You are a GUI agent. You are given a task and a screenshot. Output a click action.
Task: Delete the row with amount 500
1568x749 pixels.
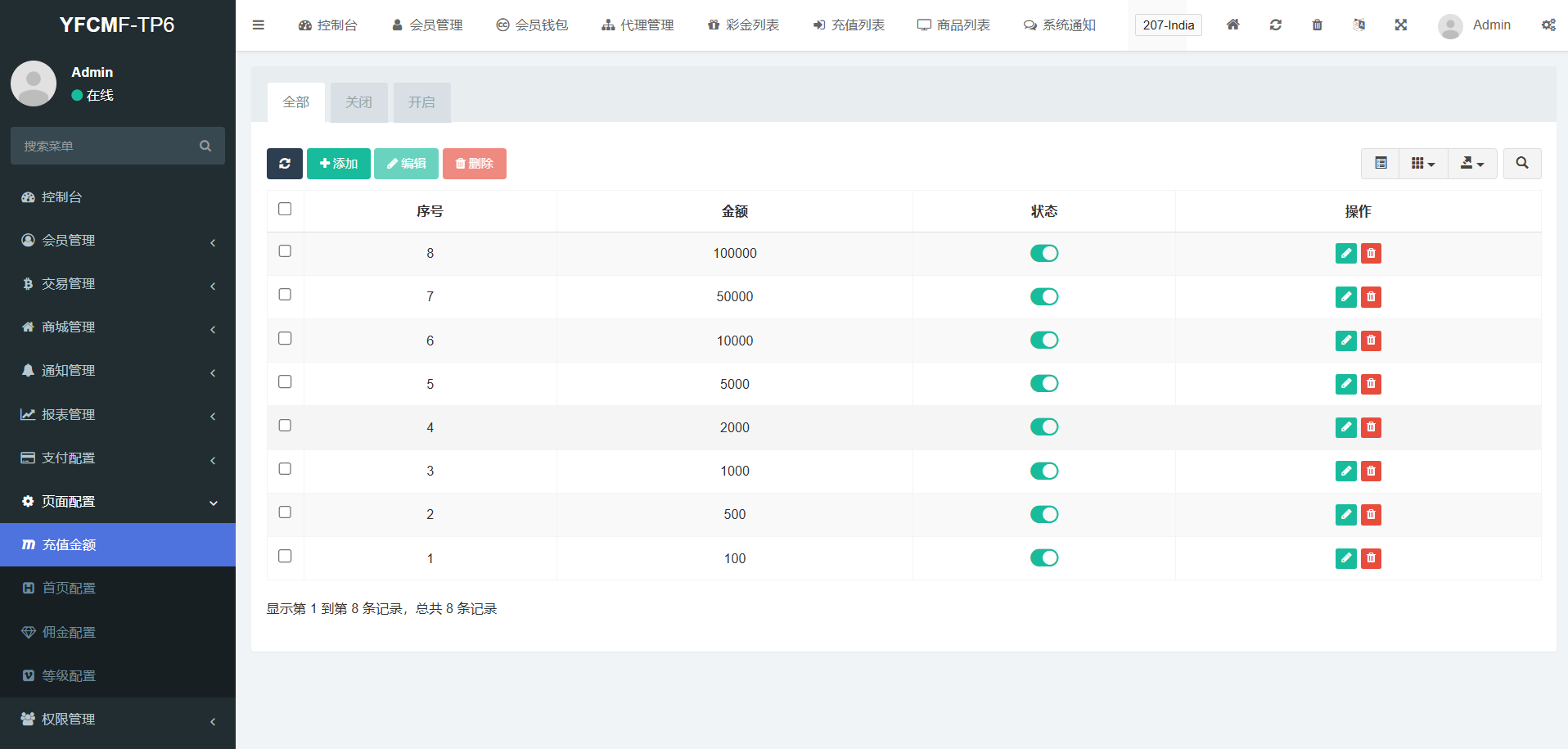[1371, 515]
